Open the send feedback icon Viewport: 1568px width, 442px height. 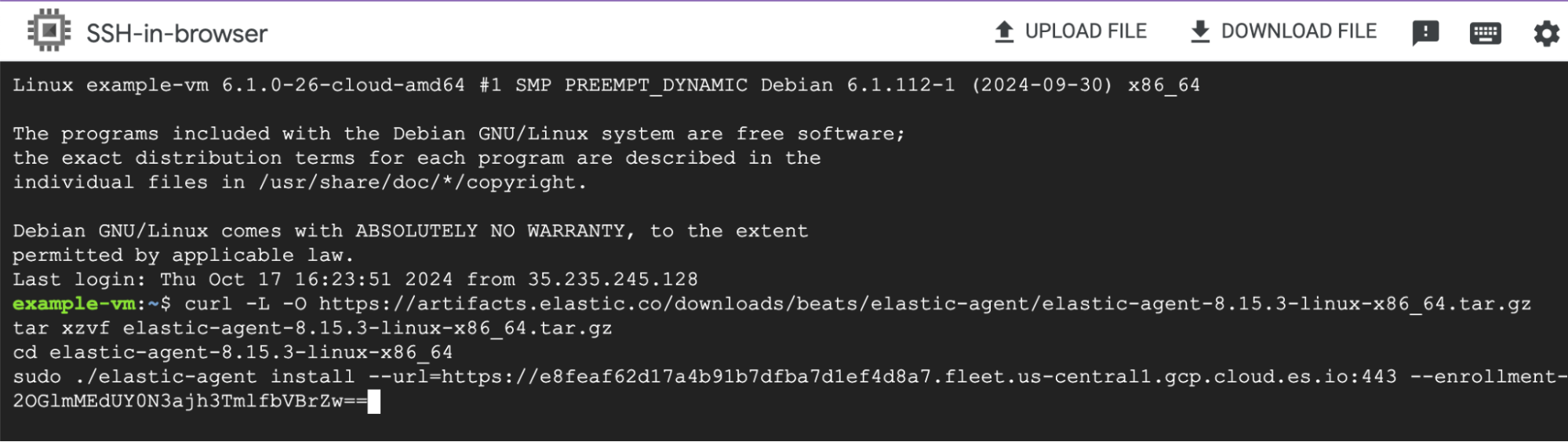coord(1425,33)
